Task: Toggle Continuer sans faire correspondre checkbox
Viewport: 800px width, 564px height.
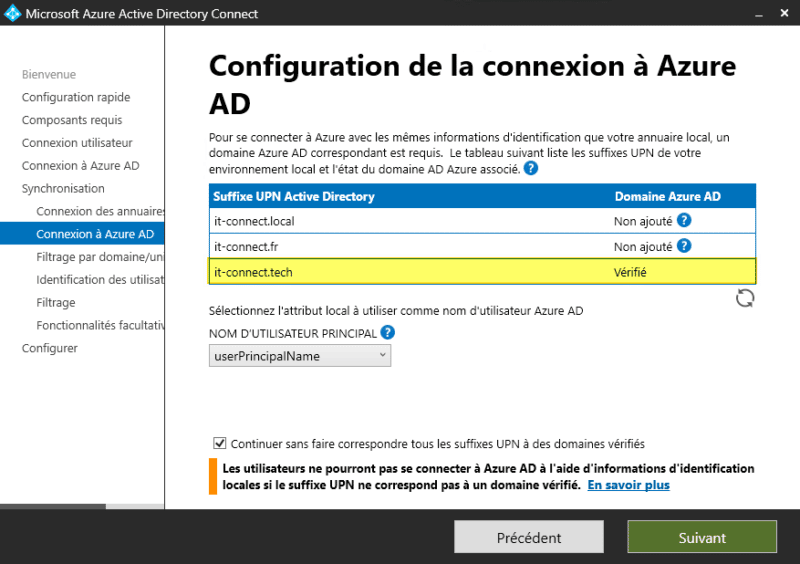Action: click(219, 443)
